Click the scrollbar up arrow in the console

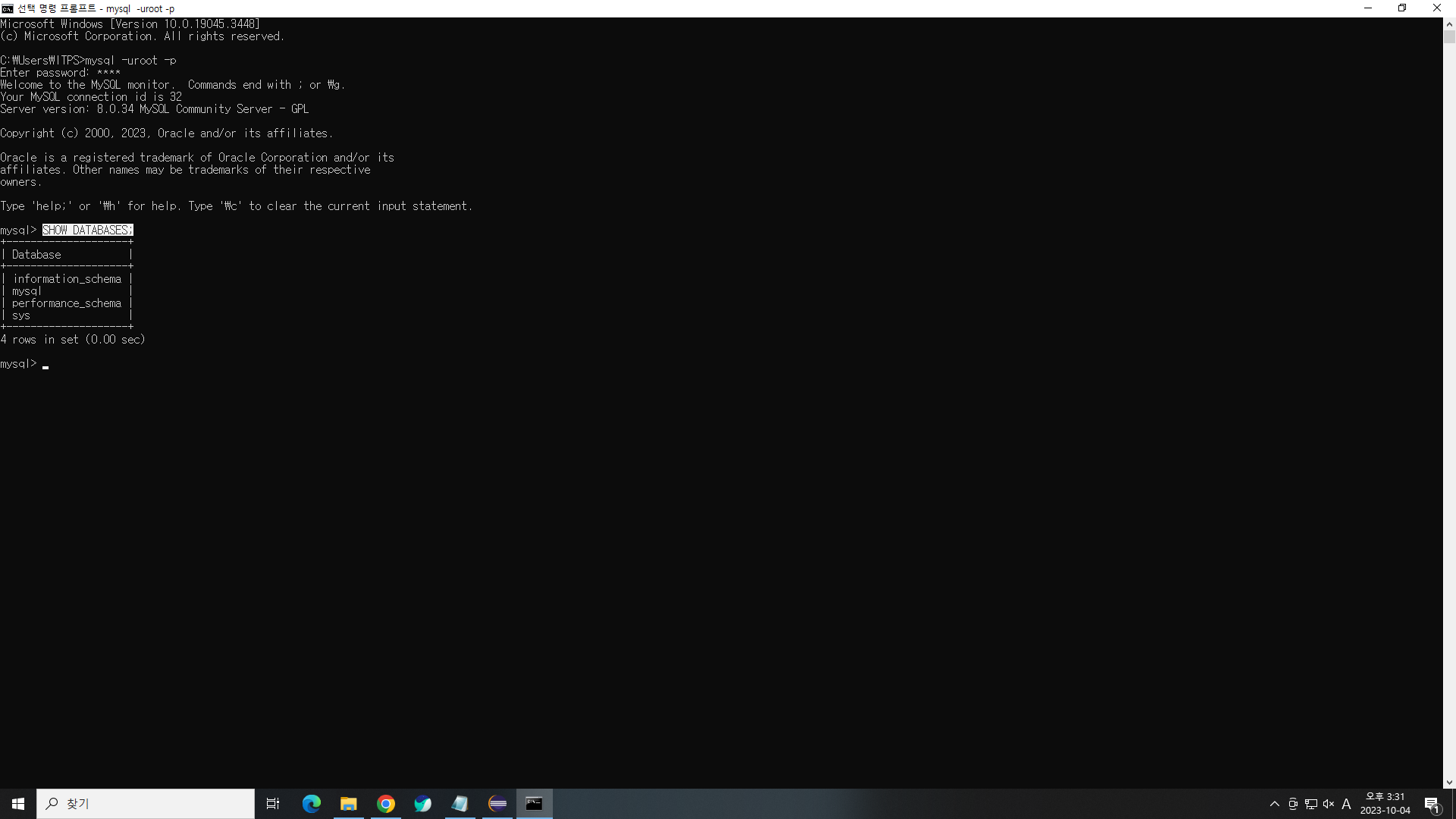coord(1449,24)
